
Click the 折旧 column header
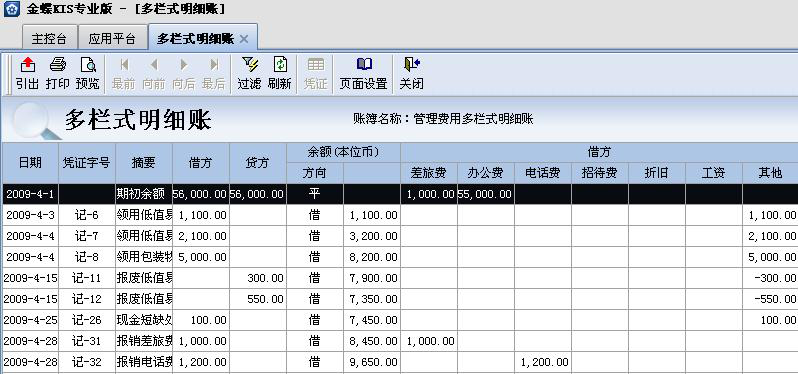coord(657,173)
